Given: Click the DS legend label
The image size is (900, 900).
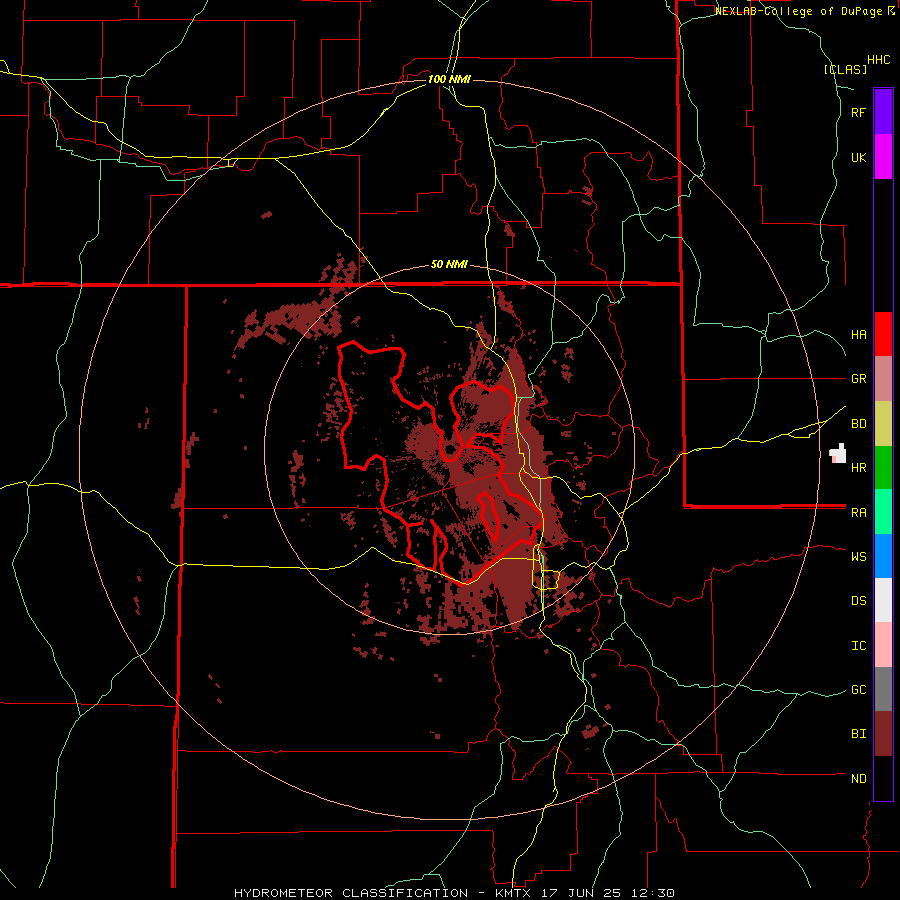Looking at the screenshot, I should 859,601.
